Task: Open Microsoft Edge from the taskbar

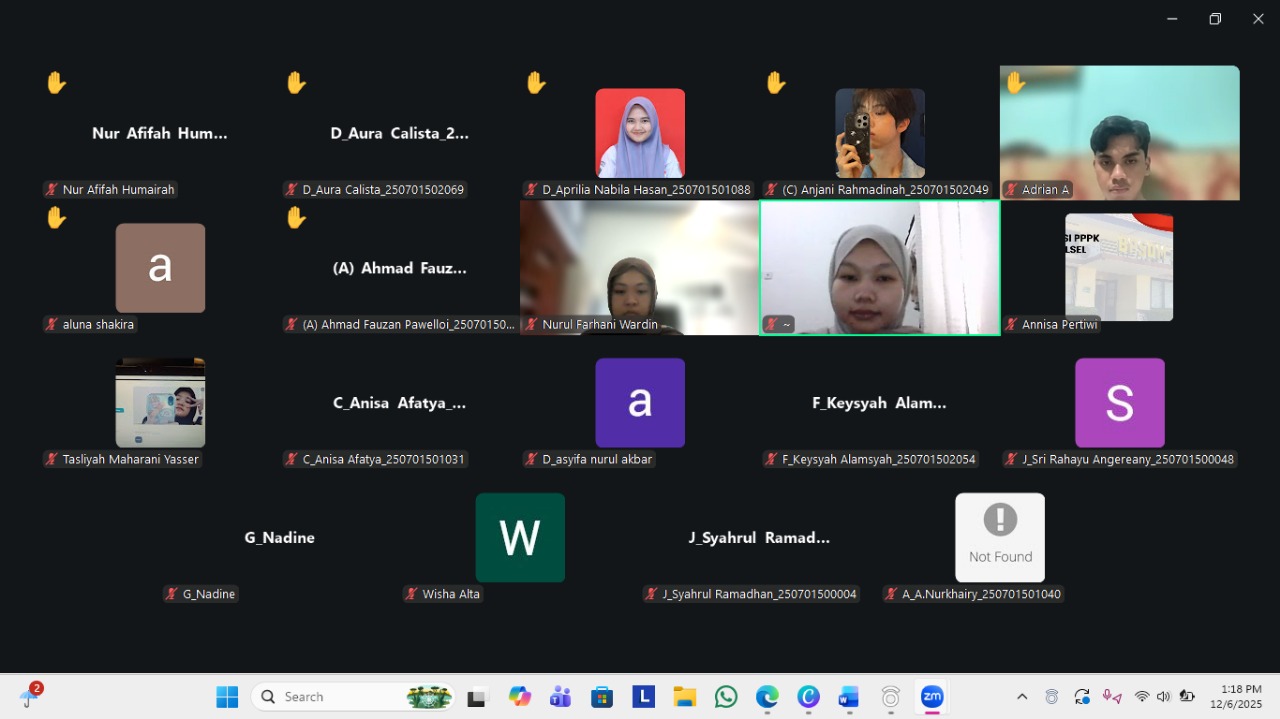Action: (767, 697)
